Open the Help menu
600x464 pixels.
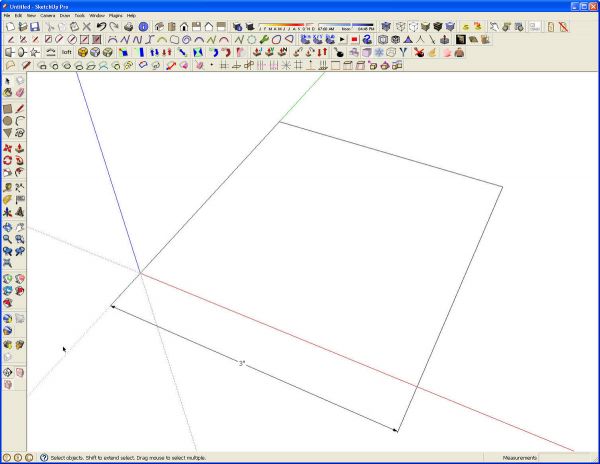pyautogui.click(x=131, y=16)
